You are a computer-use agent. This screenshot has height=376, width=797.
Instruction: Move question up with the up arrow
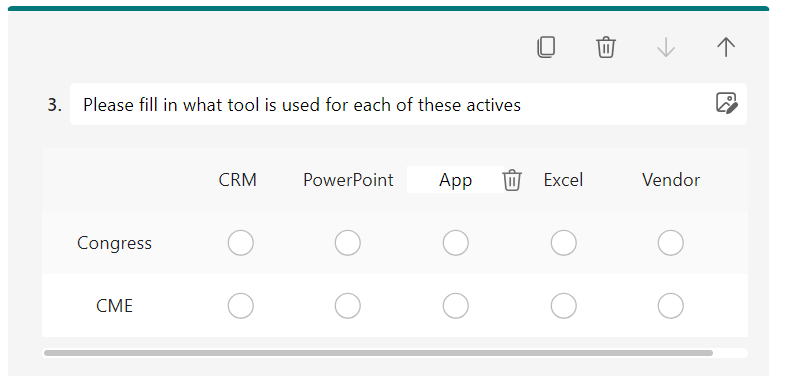point(726,48)
